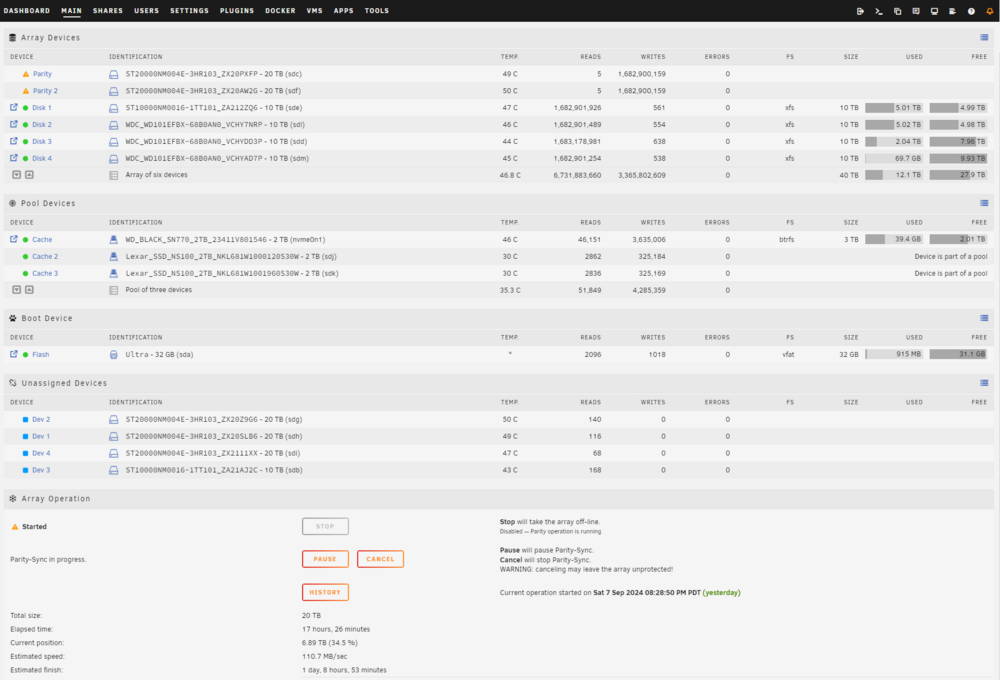Open the orange notifications bell
This screenshot has height=680, width=1000.
[989, 11]
